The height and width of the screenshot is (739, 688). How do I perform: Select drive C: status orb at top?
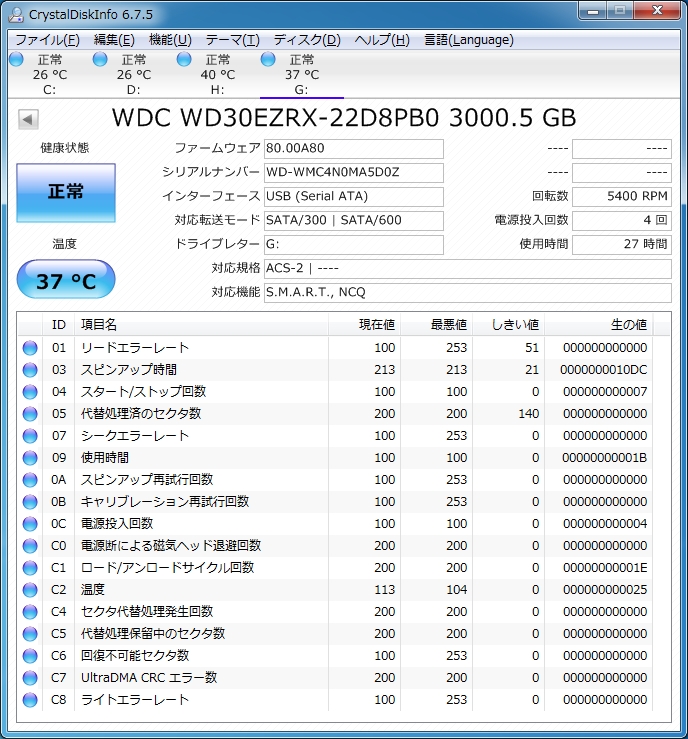[16, 59]
